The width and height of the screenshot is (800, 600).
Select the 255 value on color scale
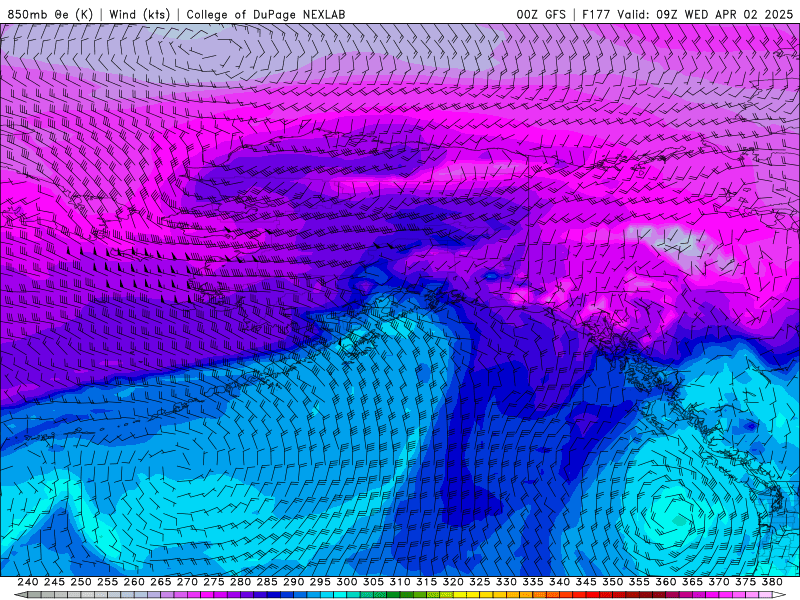point(107,582)
